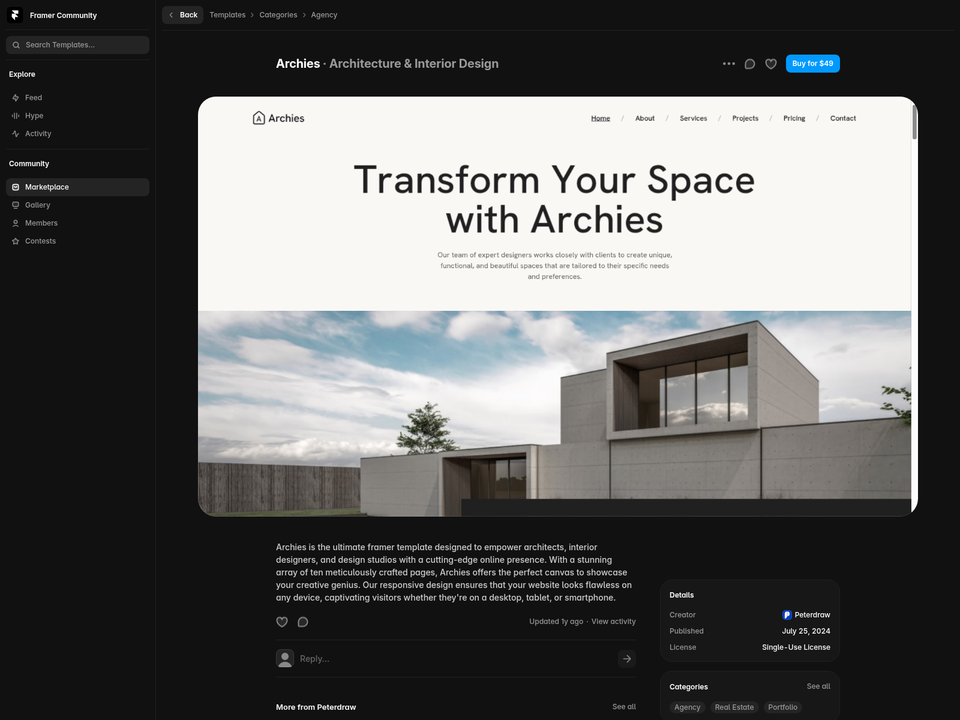Click the search magnifier icon
960x720 pixels.
coord(17,45)
